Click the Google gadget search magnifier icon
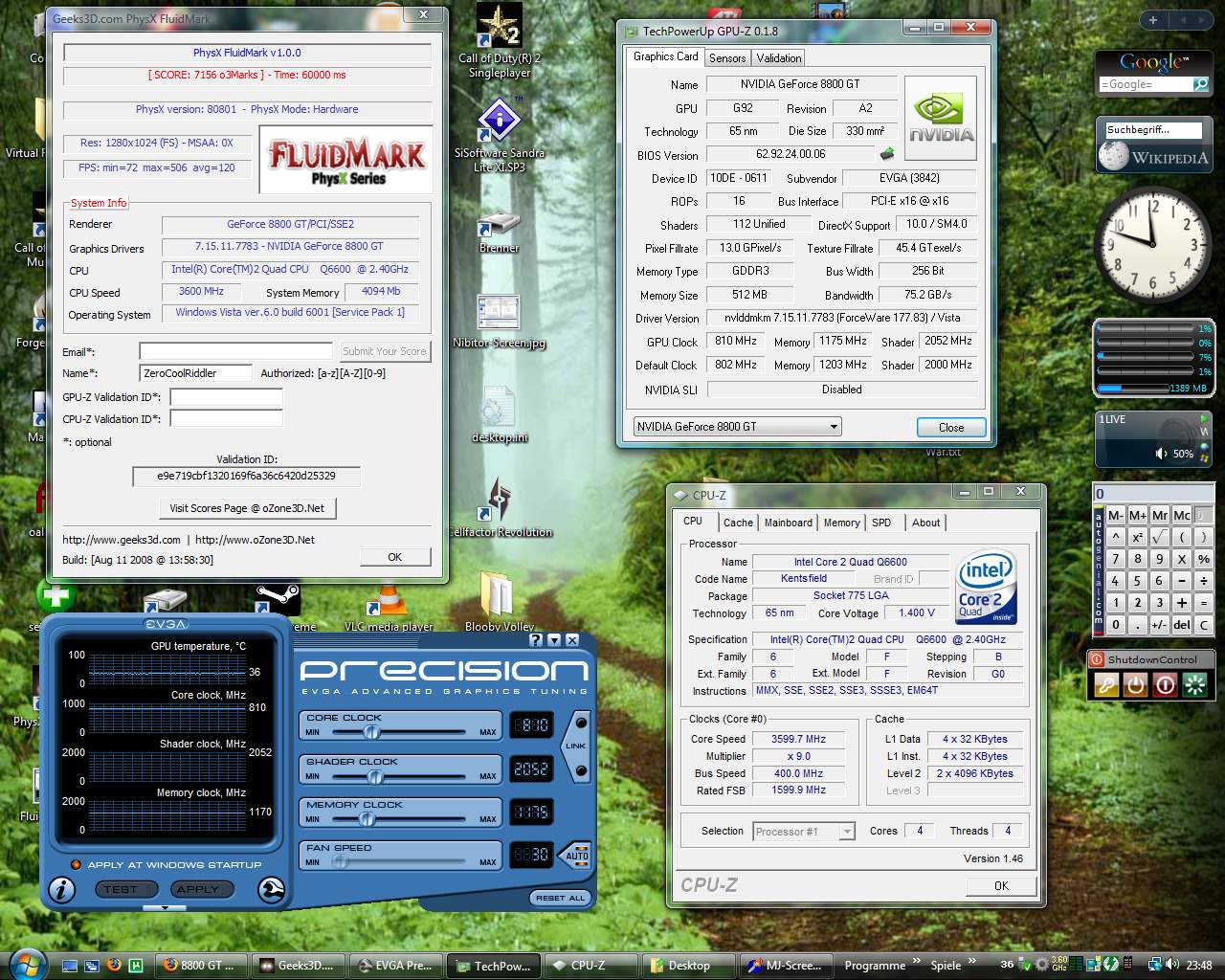Screen dimensions: 1225x980 (x=1201, y=84)
